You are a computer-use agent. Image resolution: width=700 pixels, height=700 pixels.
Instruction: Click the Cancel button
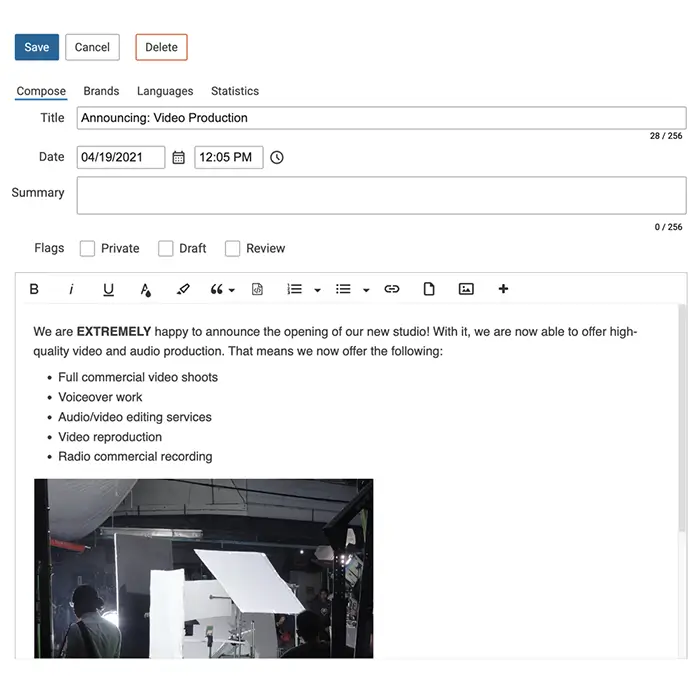tap(92, 47)
